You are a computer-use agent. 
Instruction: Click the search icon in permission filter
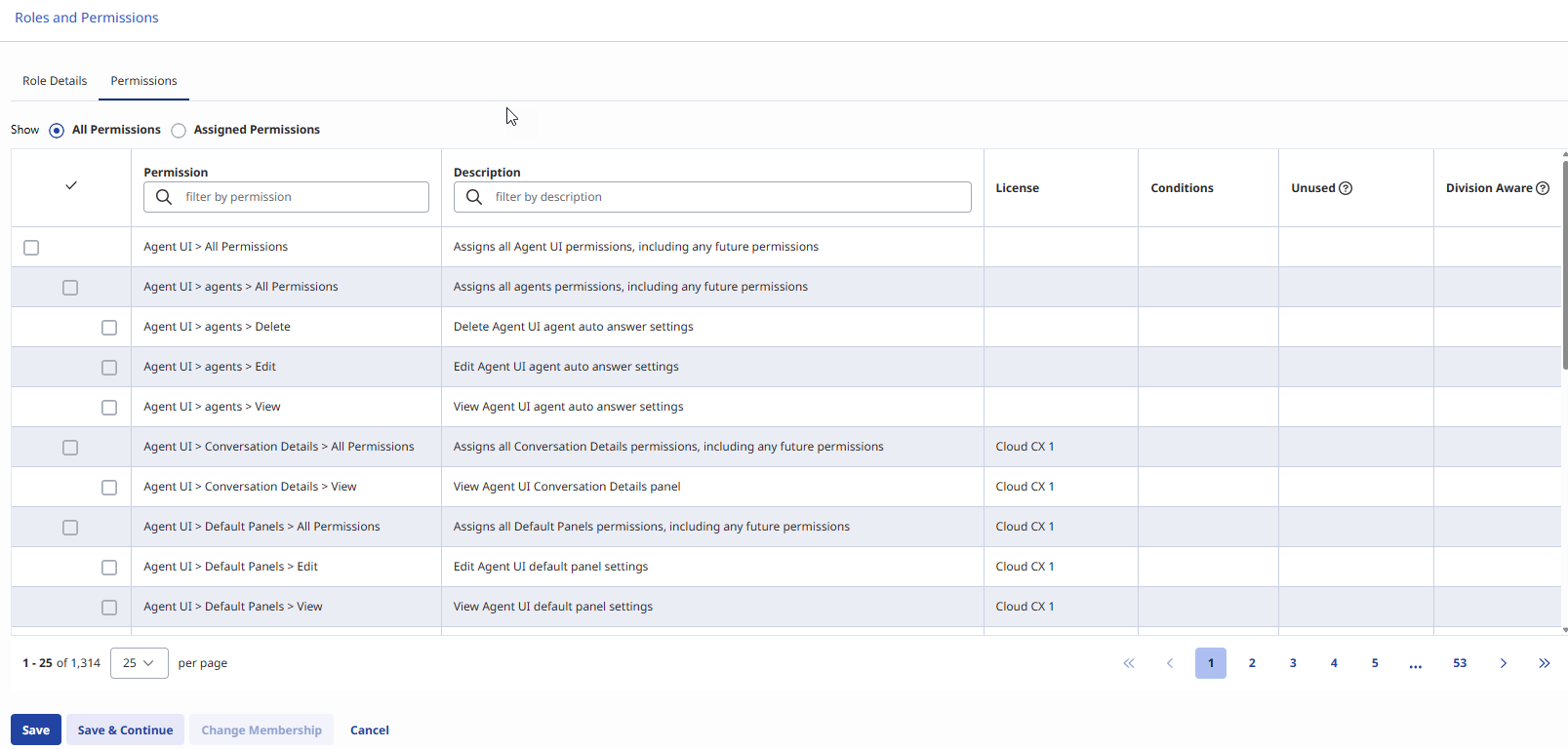164,197
